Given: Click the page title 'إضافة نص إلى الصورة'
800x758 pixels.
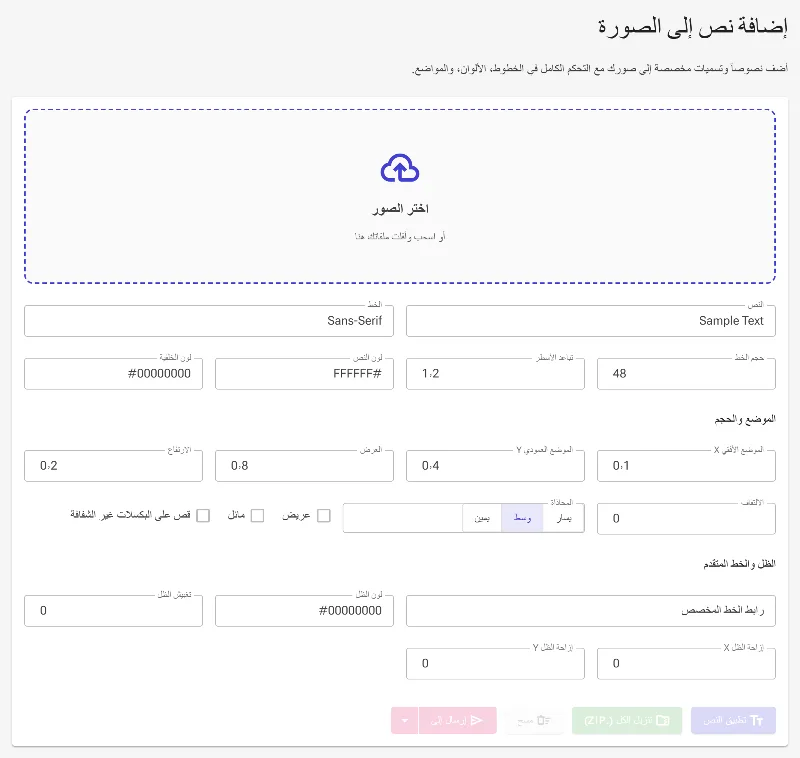Looking at the screenshot, I should point(693,26).
